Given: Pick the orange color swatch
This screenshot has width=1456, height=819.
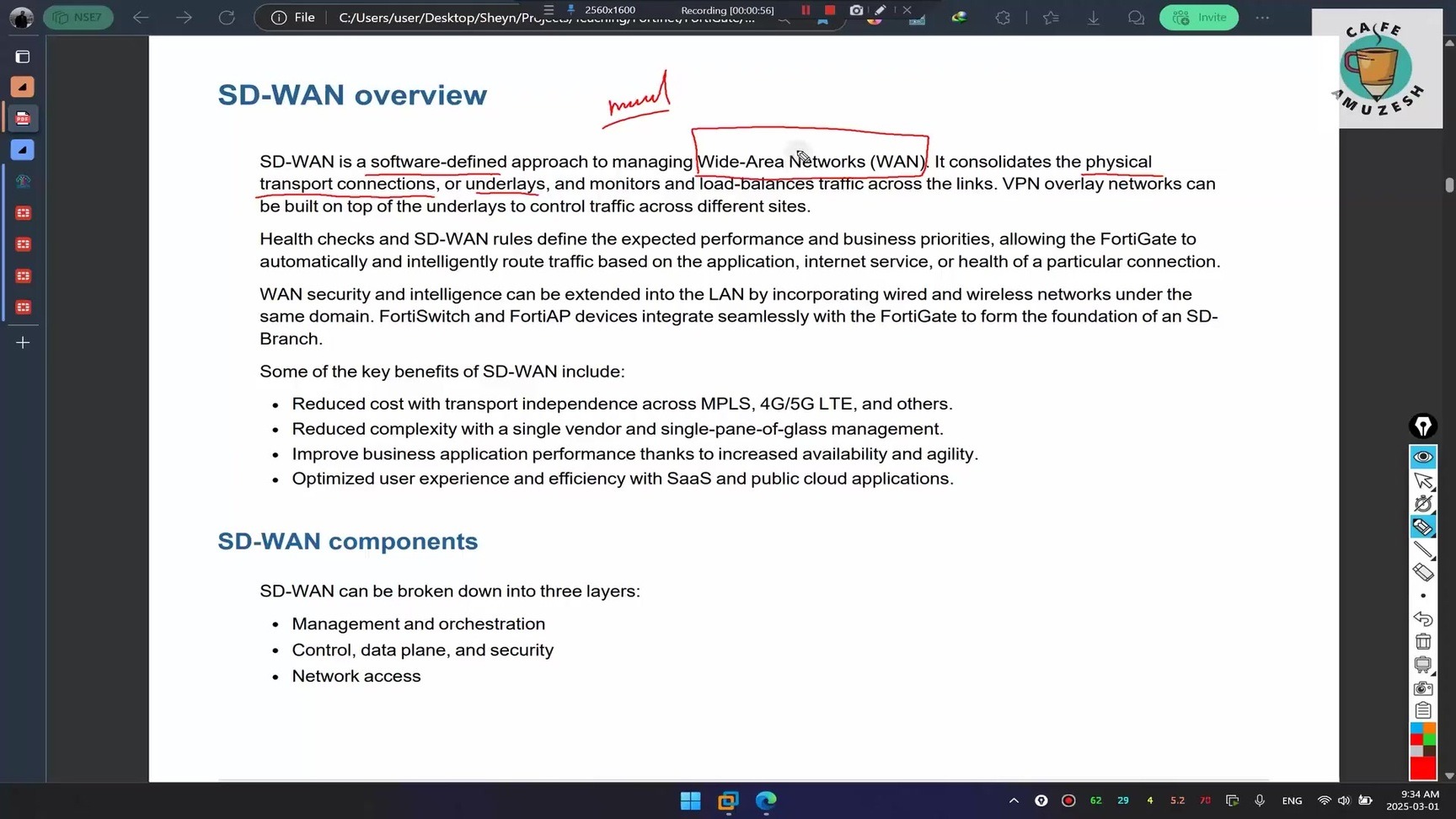Looking at the screenshot, I should click(x=1430, y=729).
